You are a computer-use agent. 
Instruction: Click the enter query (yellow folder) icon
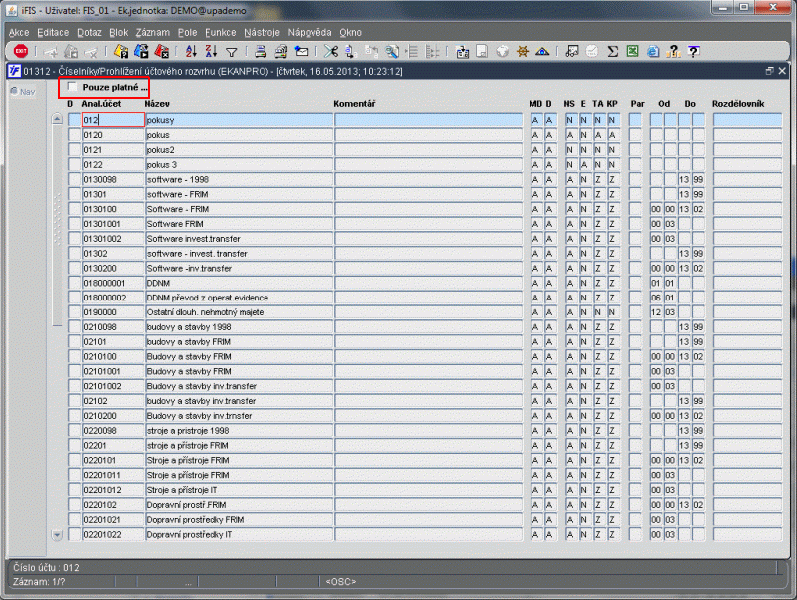(x=121, y=51)
